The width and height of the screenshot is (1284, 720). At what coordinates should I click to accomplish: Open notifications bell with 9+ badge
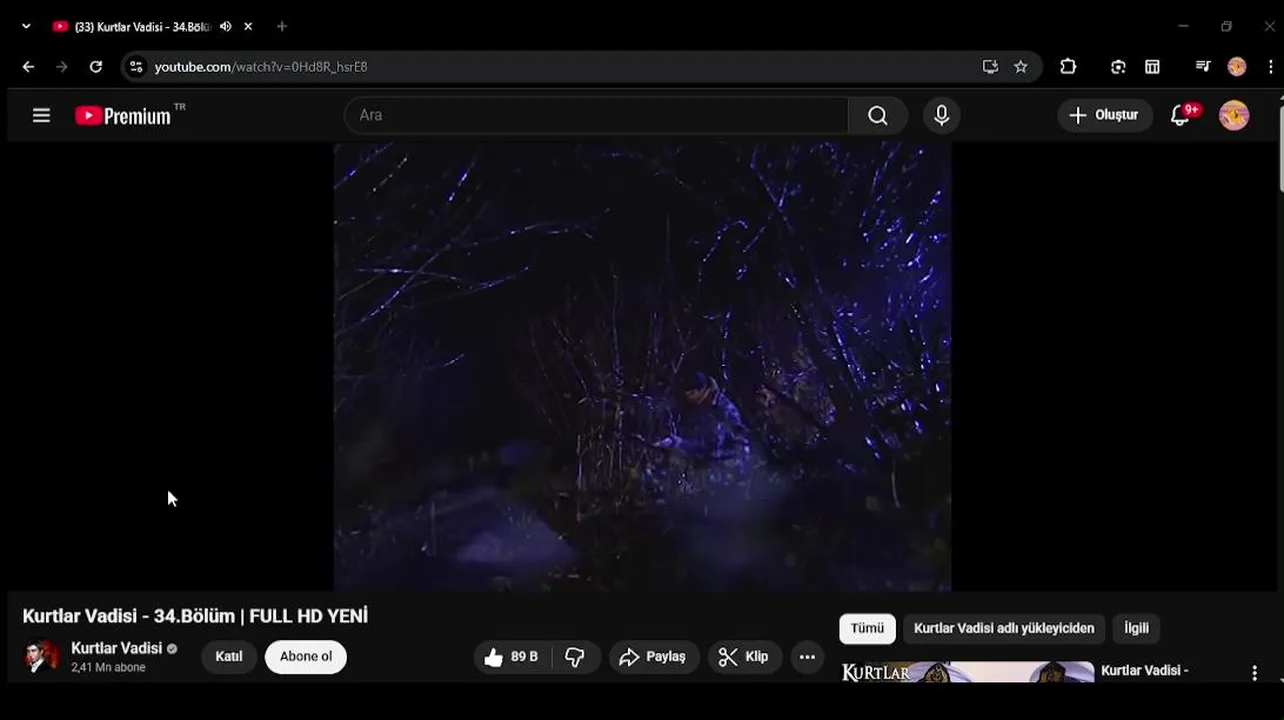[x=1182, y=115]
